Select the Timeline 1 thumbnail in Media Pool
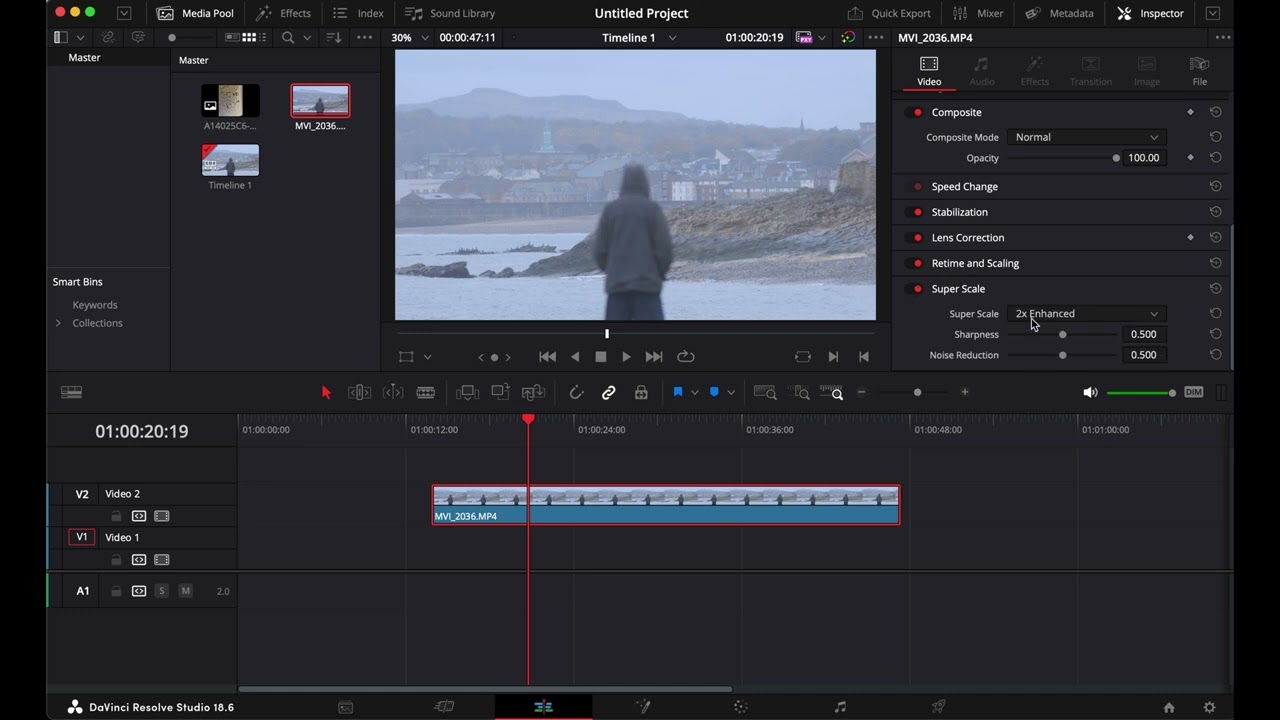Viewport: 1280px width, 720px height. tap(230, 160)
